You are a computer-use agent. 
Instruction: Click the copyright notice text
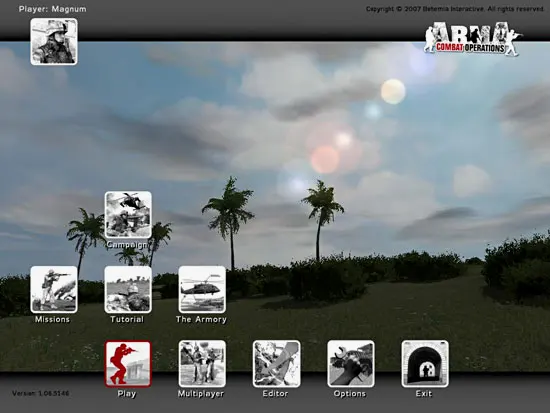click(455, 9)
